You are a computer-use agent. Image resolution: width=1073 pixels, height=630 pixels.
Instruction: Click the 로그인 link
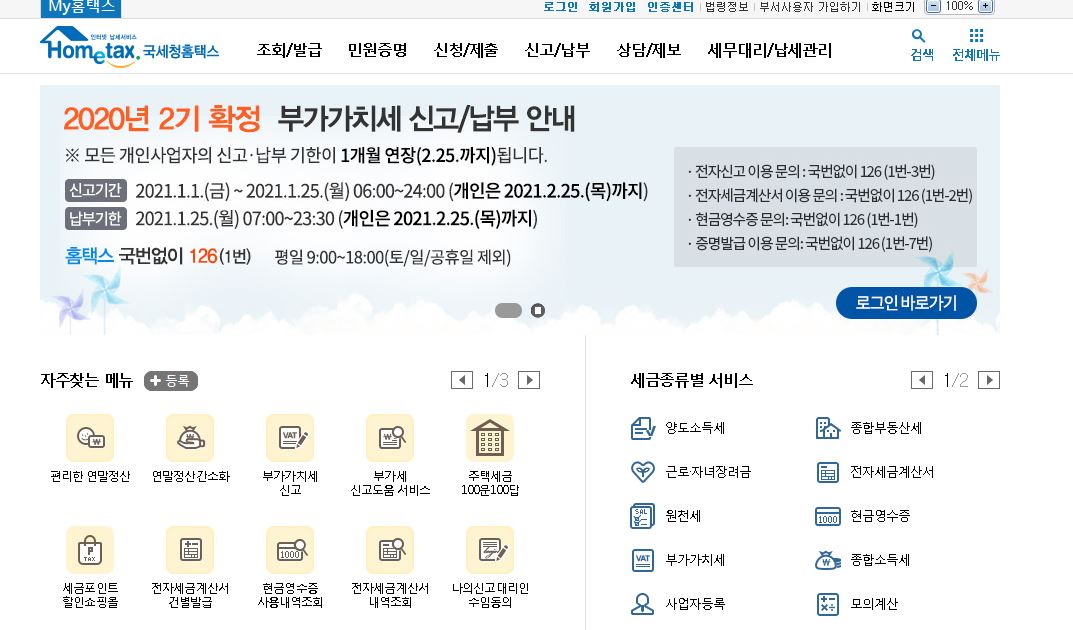click(561, 7)
